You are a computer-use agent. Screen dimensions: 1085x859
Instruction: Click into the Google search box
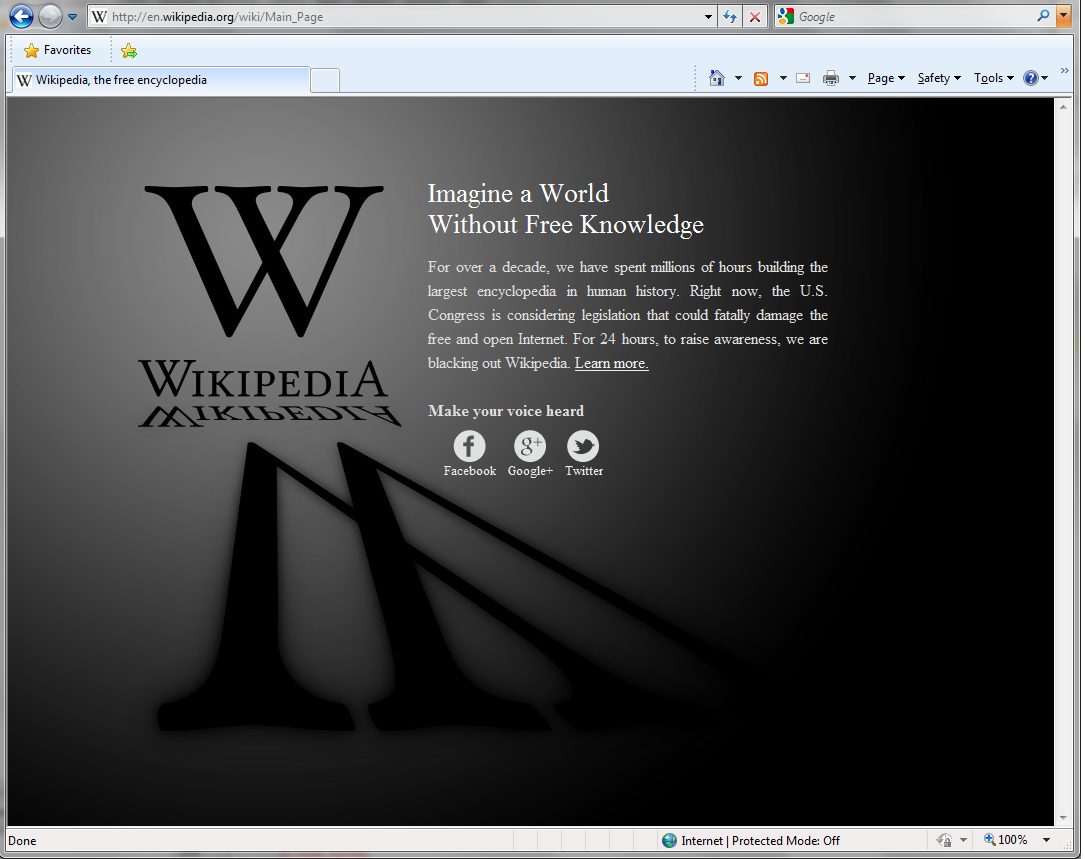pos(913,17)
